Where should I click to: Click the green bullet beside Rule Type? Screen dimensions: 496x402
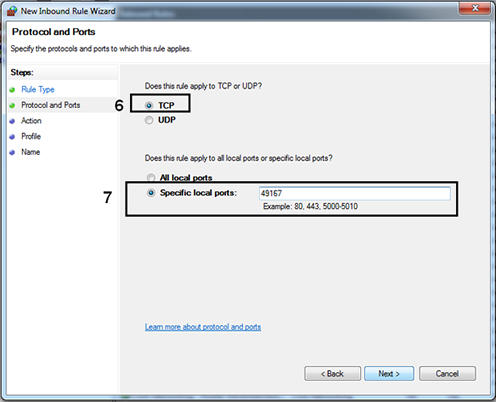click(12, 90)
